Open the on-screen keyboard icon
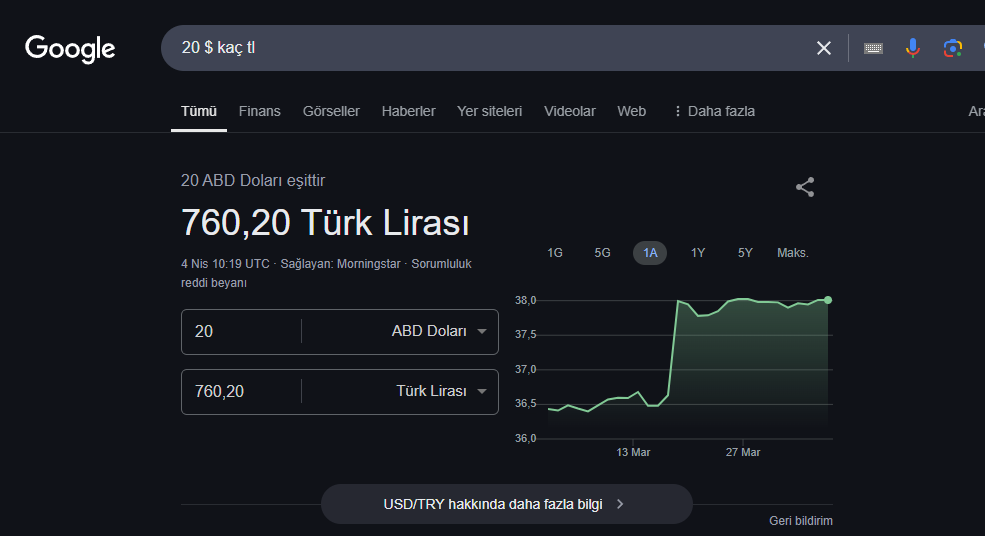The width and height of the screenshot is (985, 536). click(x=873, y=48)
